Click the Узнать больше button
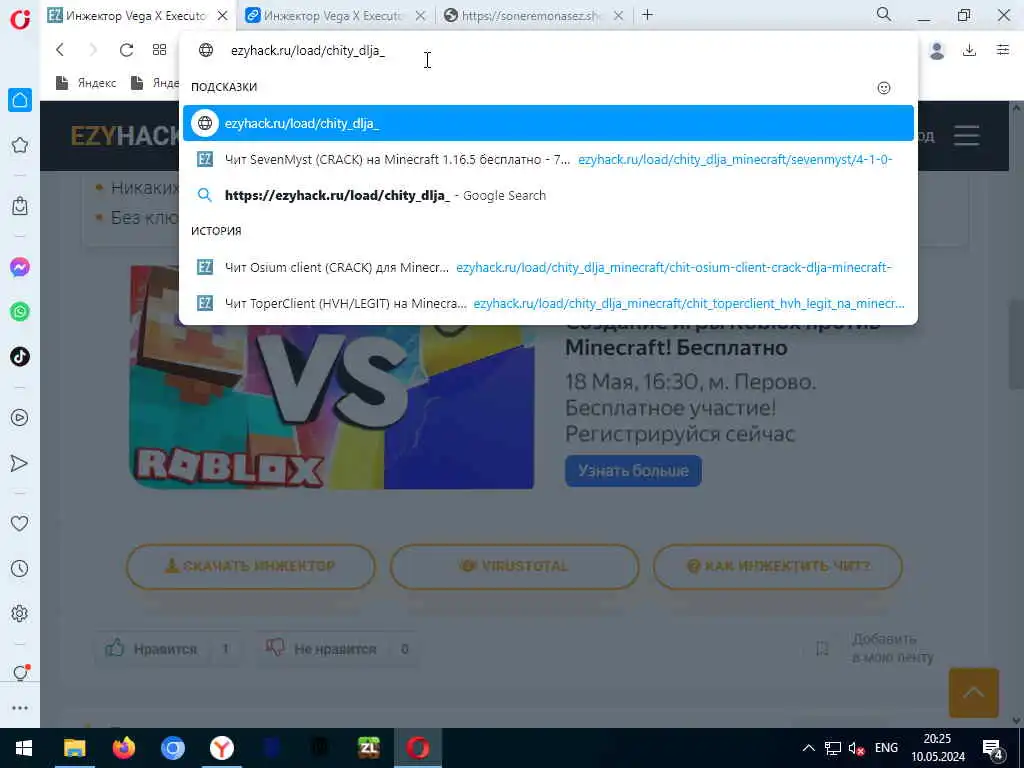 point(633,471)
